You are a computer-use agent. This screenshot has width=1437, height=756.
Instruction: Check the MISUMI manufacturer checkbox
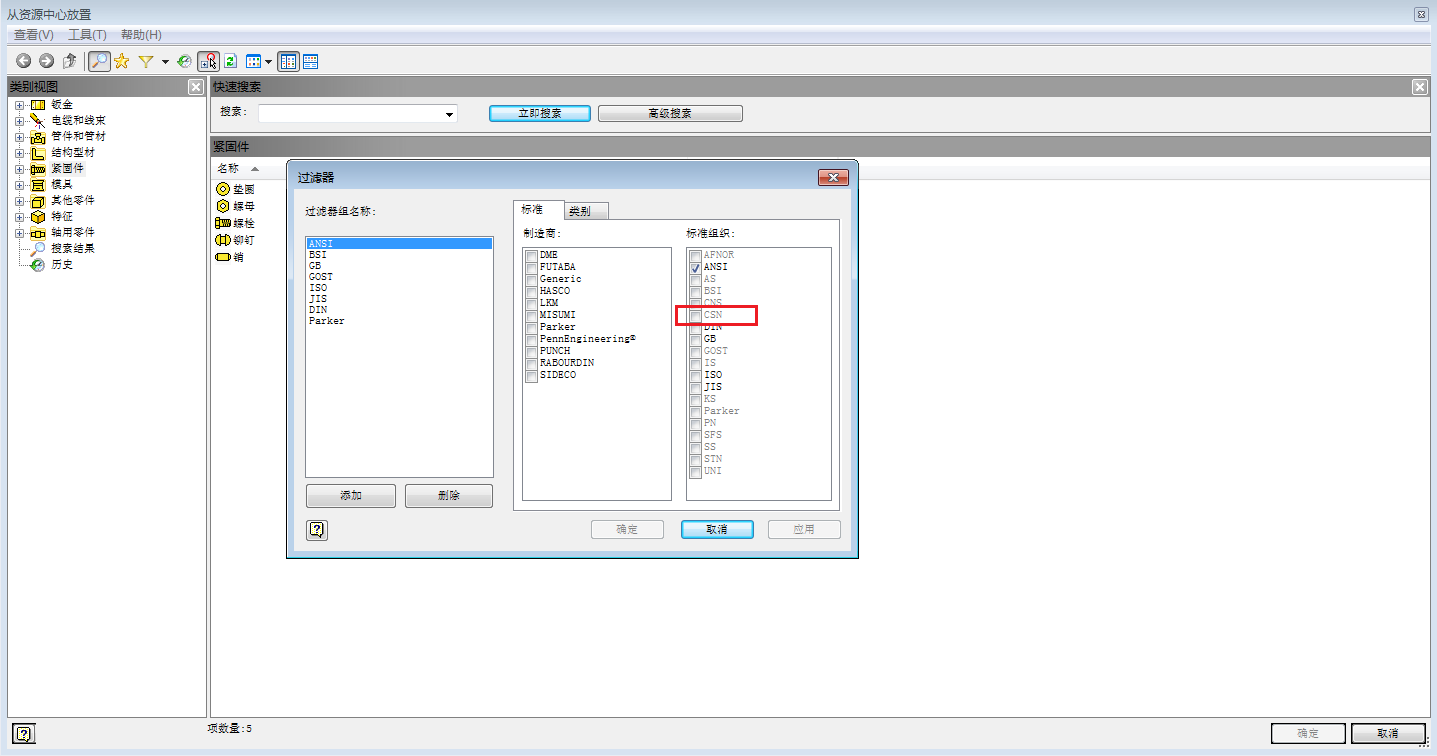(531, 316)
